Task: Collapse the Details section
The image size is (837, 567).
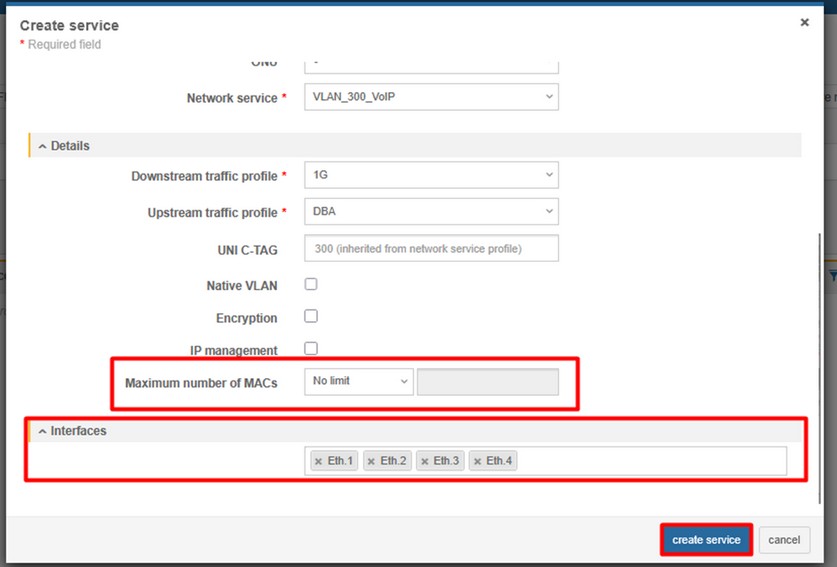Action: point(43,146)
